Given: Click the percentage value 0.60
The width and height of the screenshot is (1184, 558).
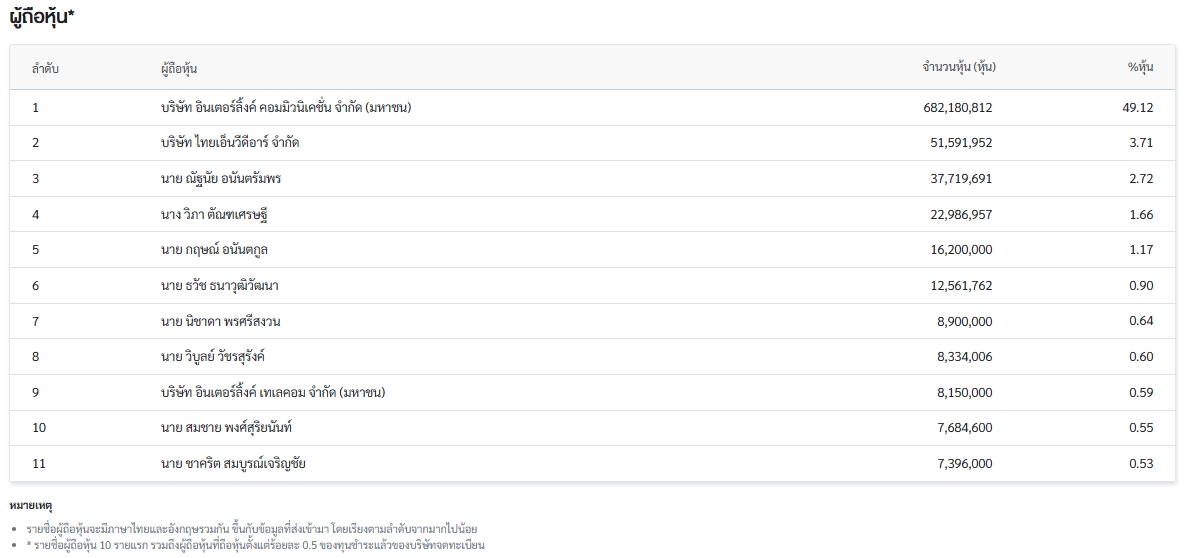Looking at the screenshot, I should (1140, 357).
